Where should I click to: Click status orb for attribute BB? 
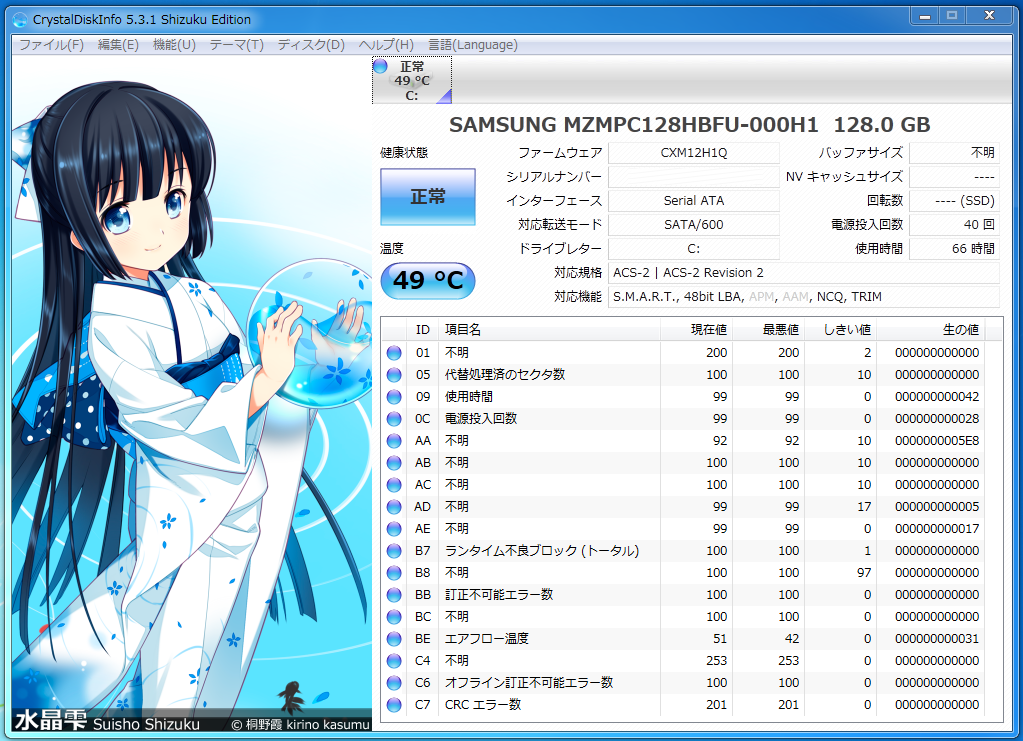394,595
